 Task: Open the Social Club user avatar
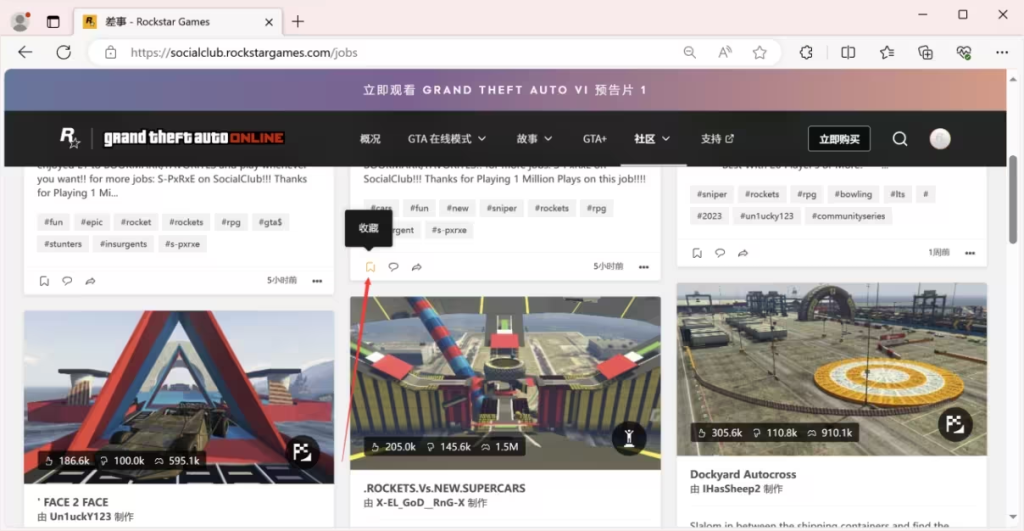pos(940,138)
